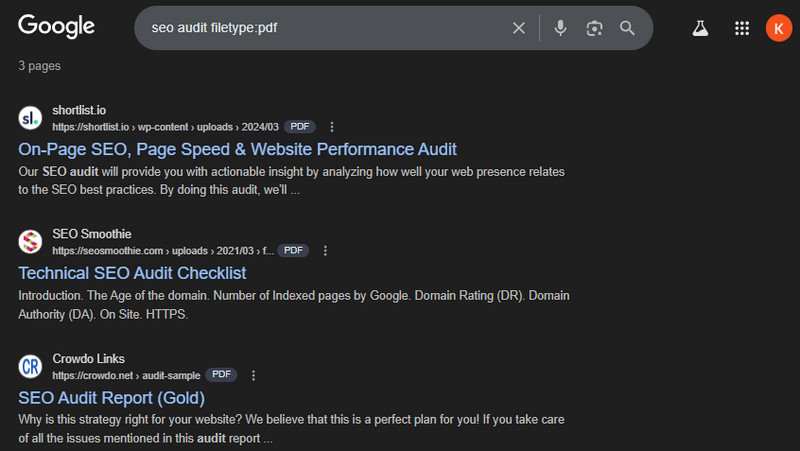Start voice search with microphone
Viewport: 800px width, 451px height.
561,28
